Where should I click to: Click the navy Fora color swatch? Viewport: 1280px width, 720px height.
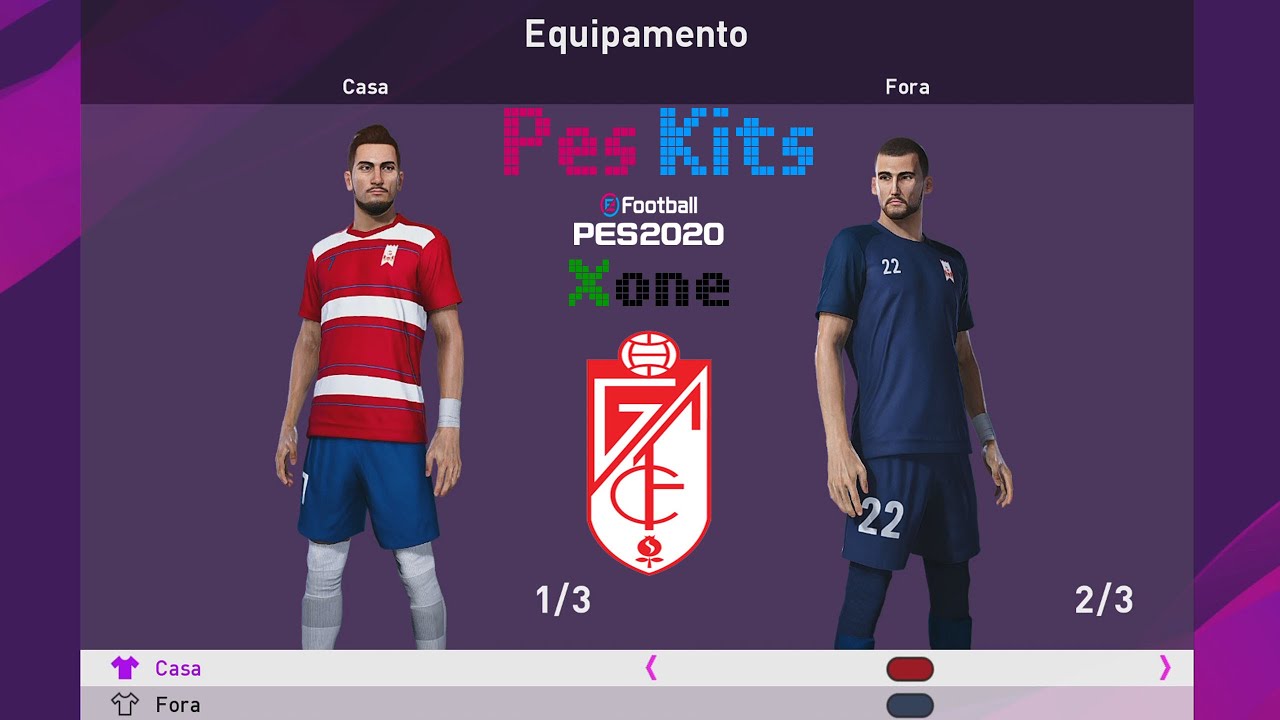tap(910, 705)
